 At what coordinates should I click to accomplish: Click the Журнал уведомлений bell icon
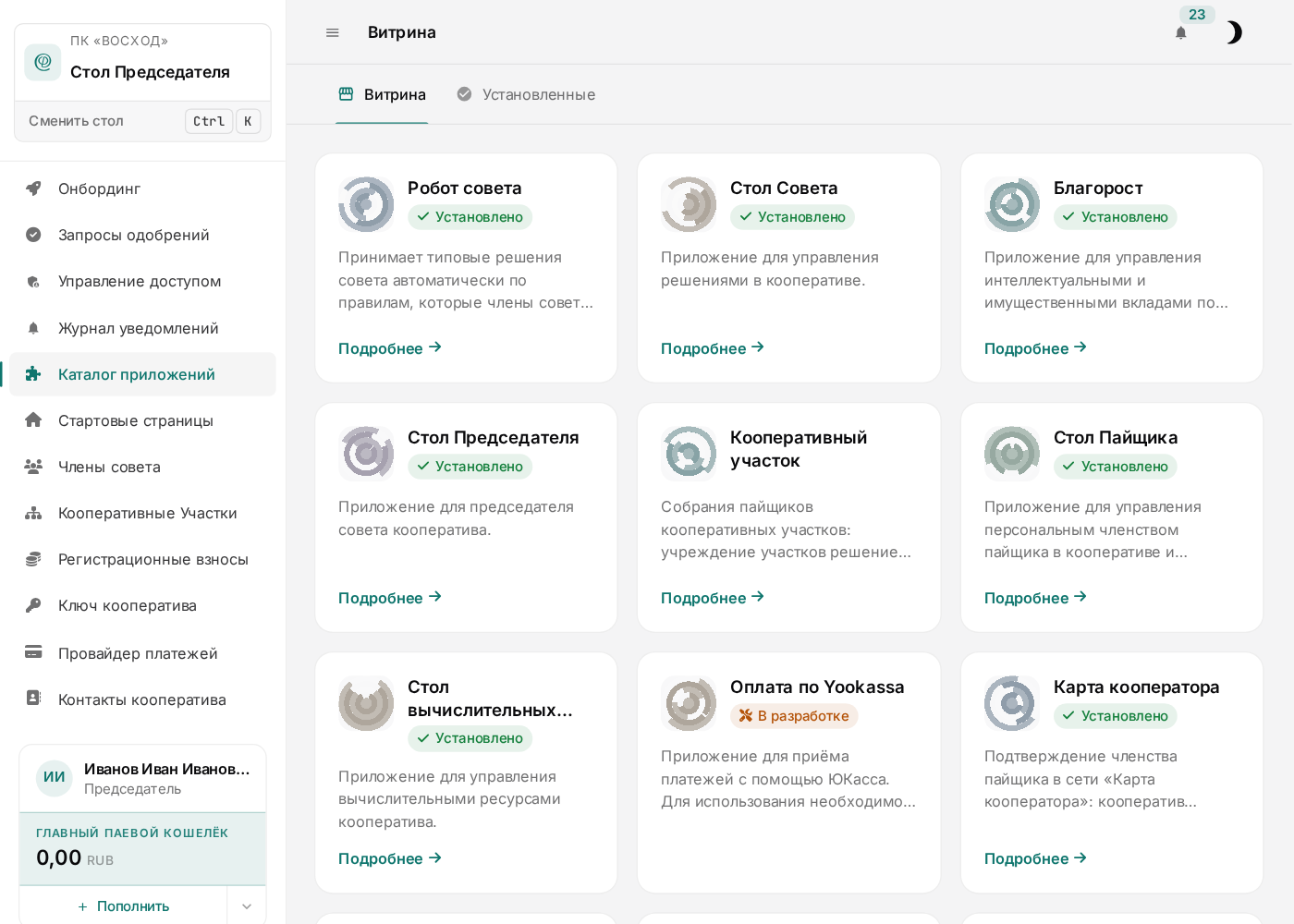point(33,328)
